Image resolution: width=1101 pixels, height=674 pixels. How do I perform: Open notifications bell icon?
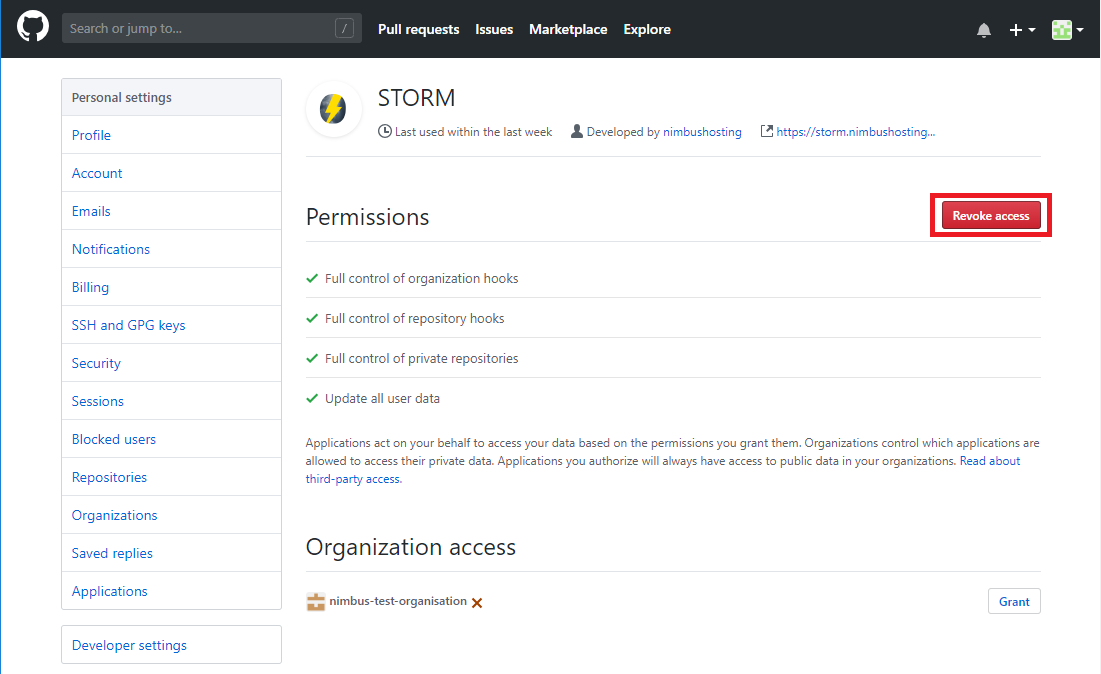click(x=984, y=29)
